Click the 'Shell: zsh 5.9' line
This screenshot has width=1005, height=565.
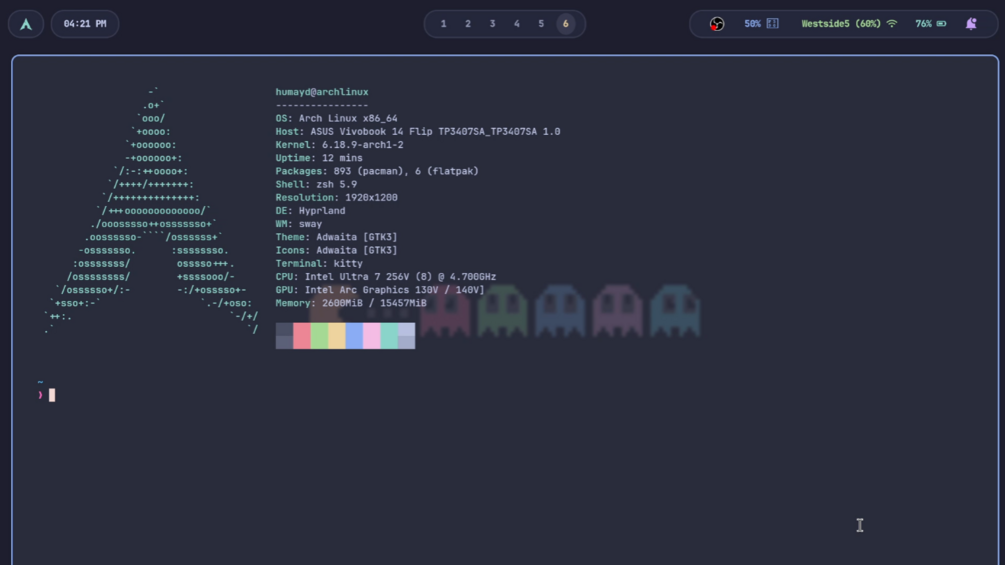[317, 184]
